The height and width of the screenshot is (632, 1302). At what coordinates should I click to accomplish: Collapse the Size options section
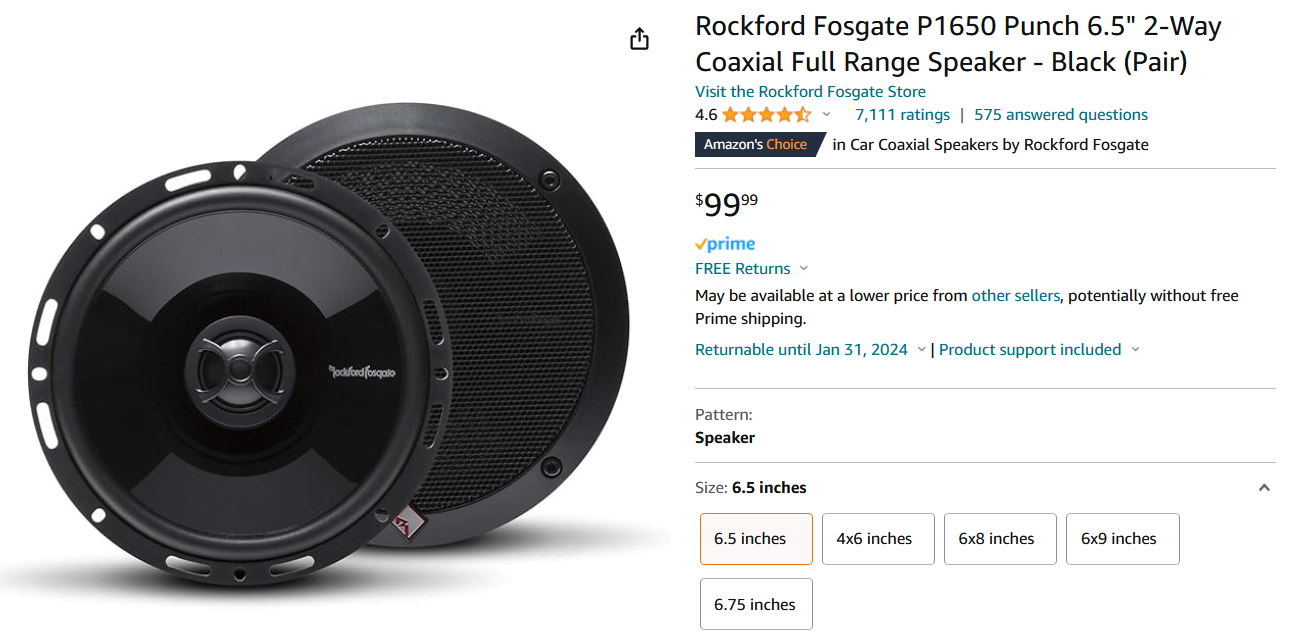(x=1264, y=488)
